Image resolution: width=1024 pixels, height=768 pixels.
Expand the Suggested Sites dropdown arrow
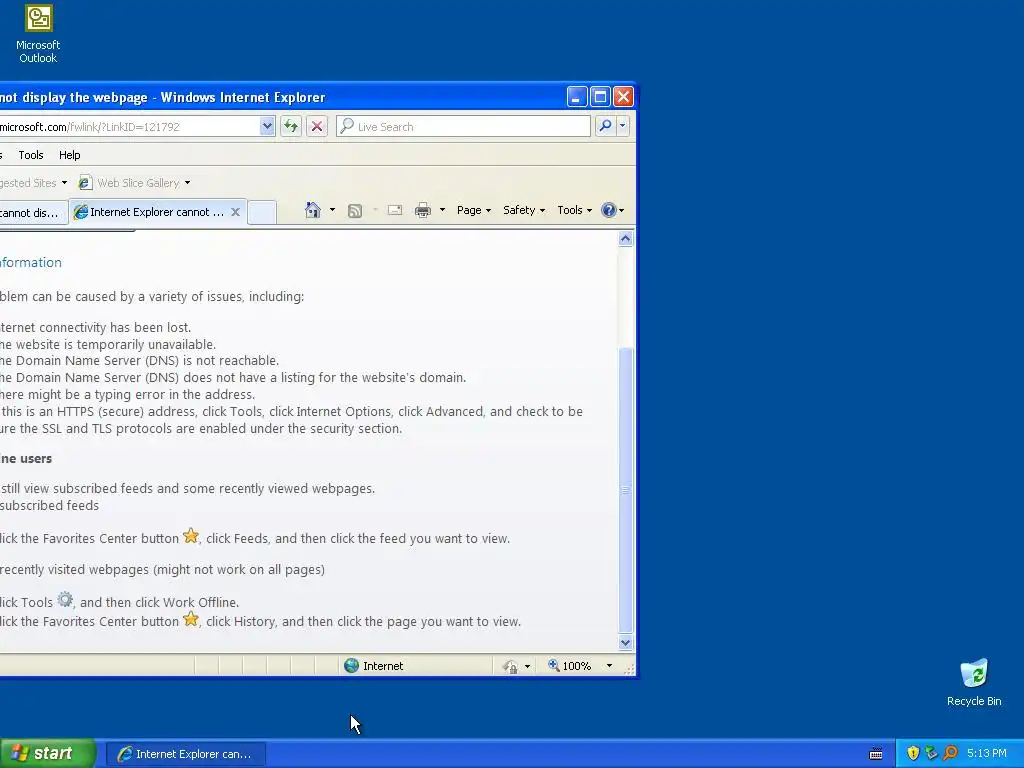pyautogui.click(x=64, y=183)
